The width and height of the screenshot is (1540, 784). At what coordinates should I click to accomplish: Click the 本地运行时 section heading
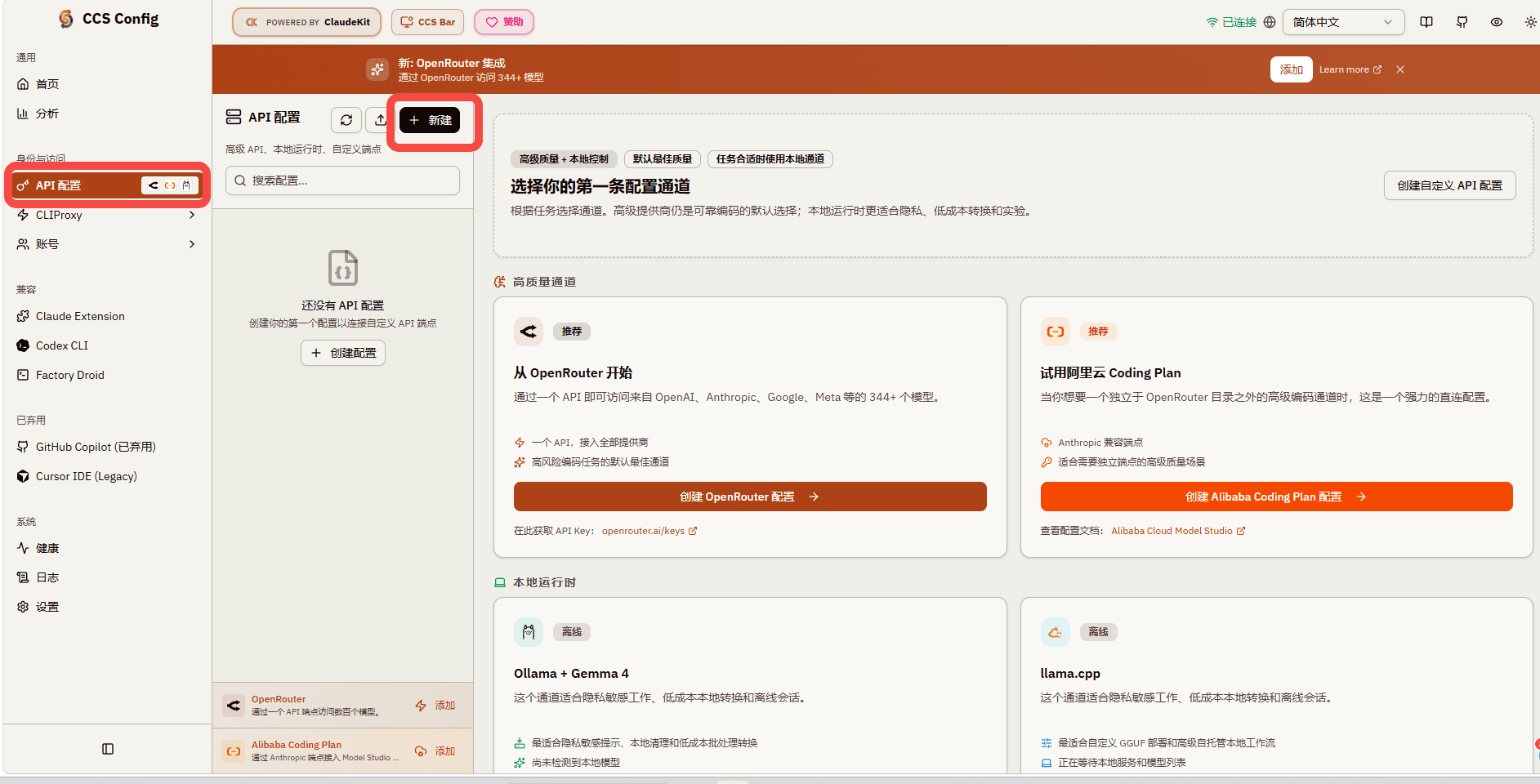click(535, 582)
